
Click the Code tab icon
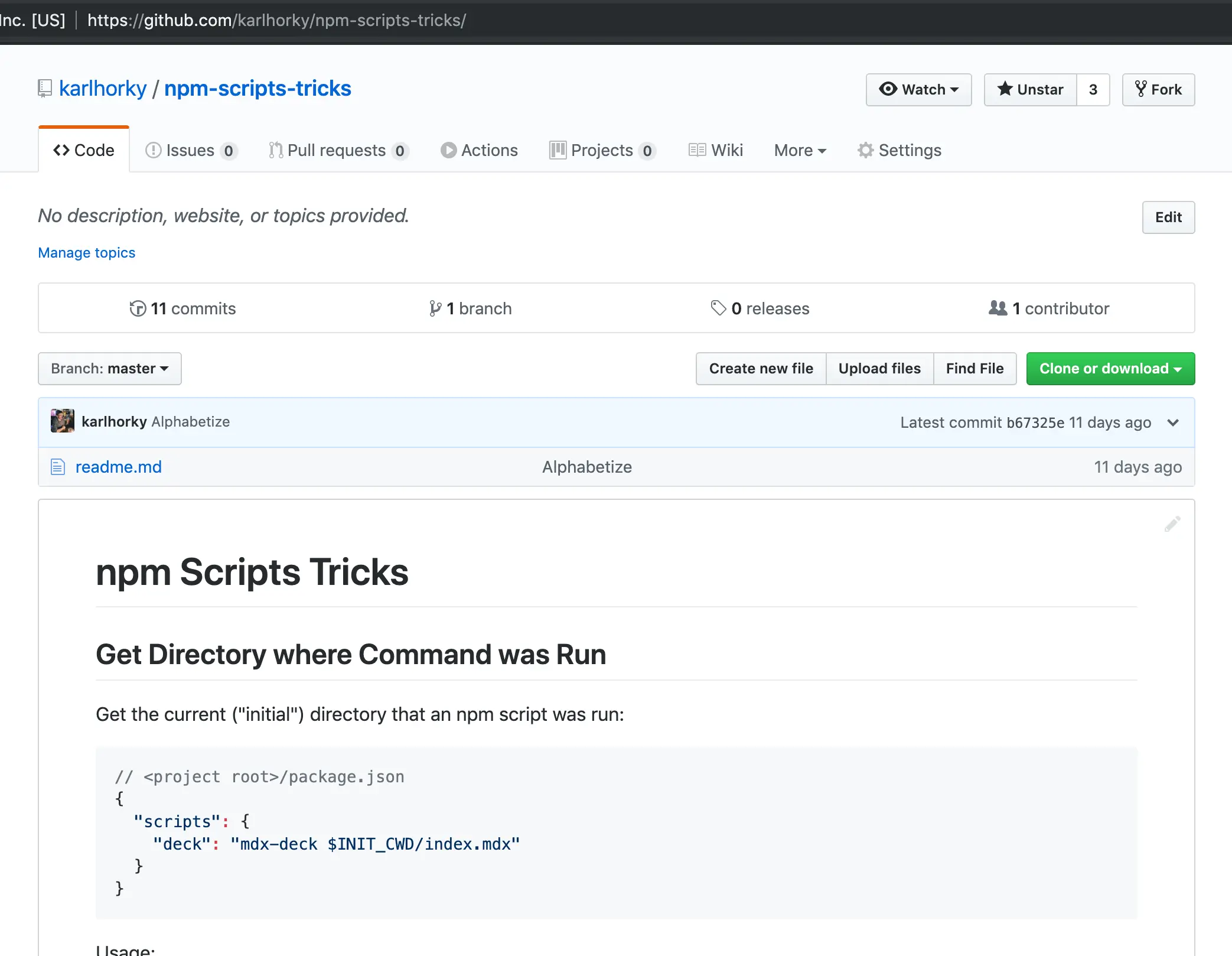(62, 150)
